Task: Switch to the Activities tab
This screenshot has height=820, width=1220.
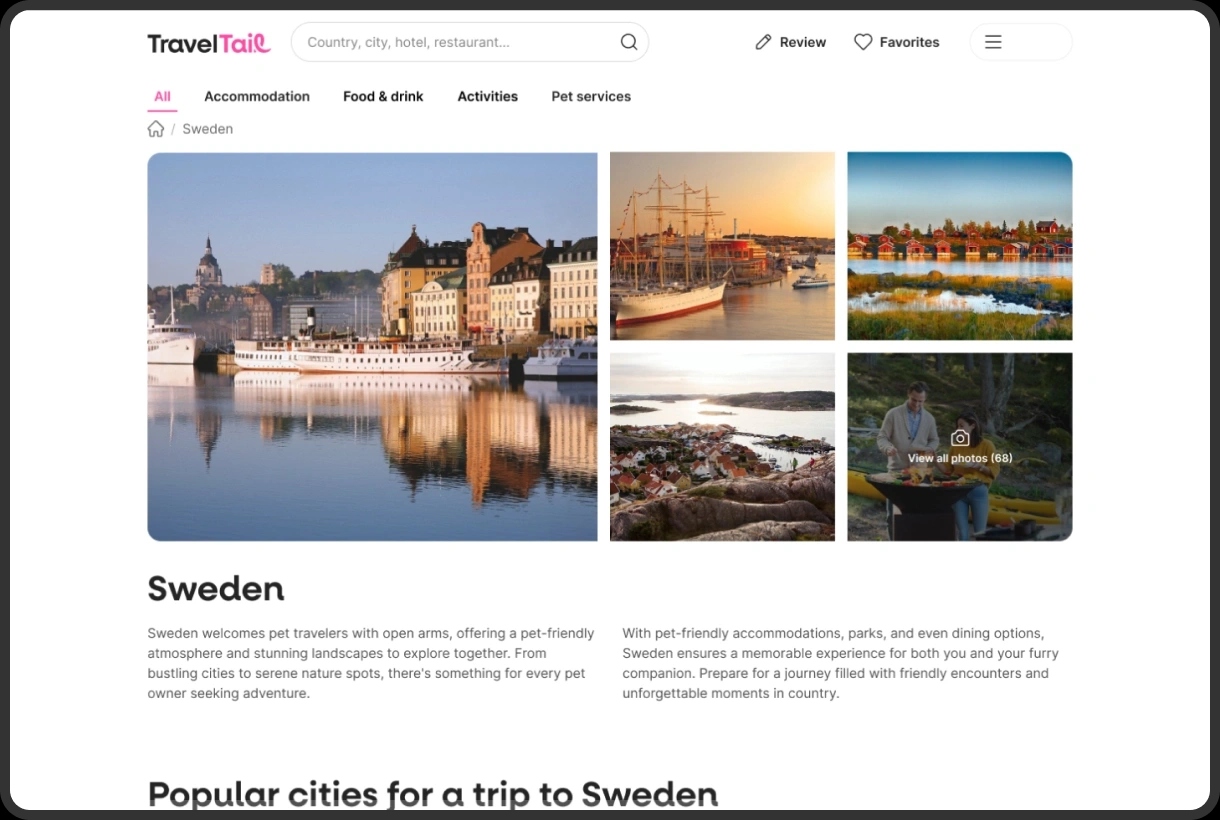Action: pyautogui.click(x=487, y=97)
